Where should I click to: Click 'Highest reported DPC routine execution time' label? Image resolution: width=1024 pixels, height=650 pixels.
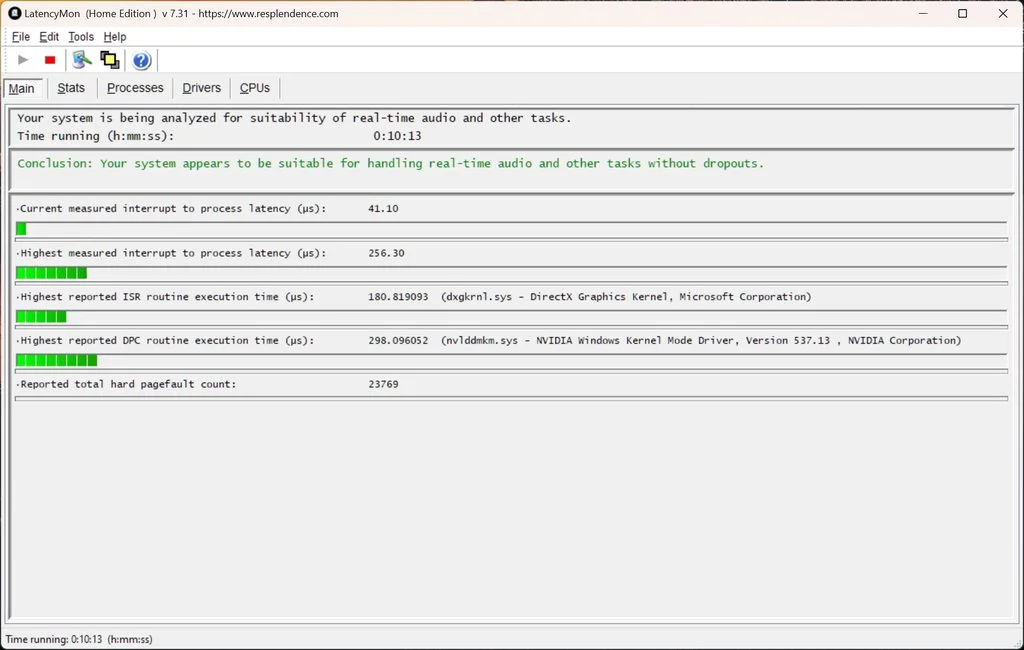167,340
